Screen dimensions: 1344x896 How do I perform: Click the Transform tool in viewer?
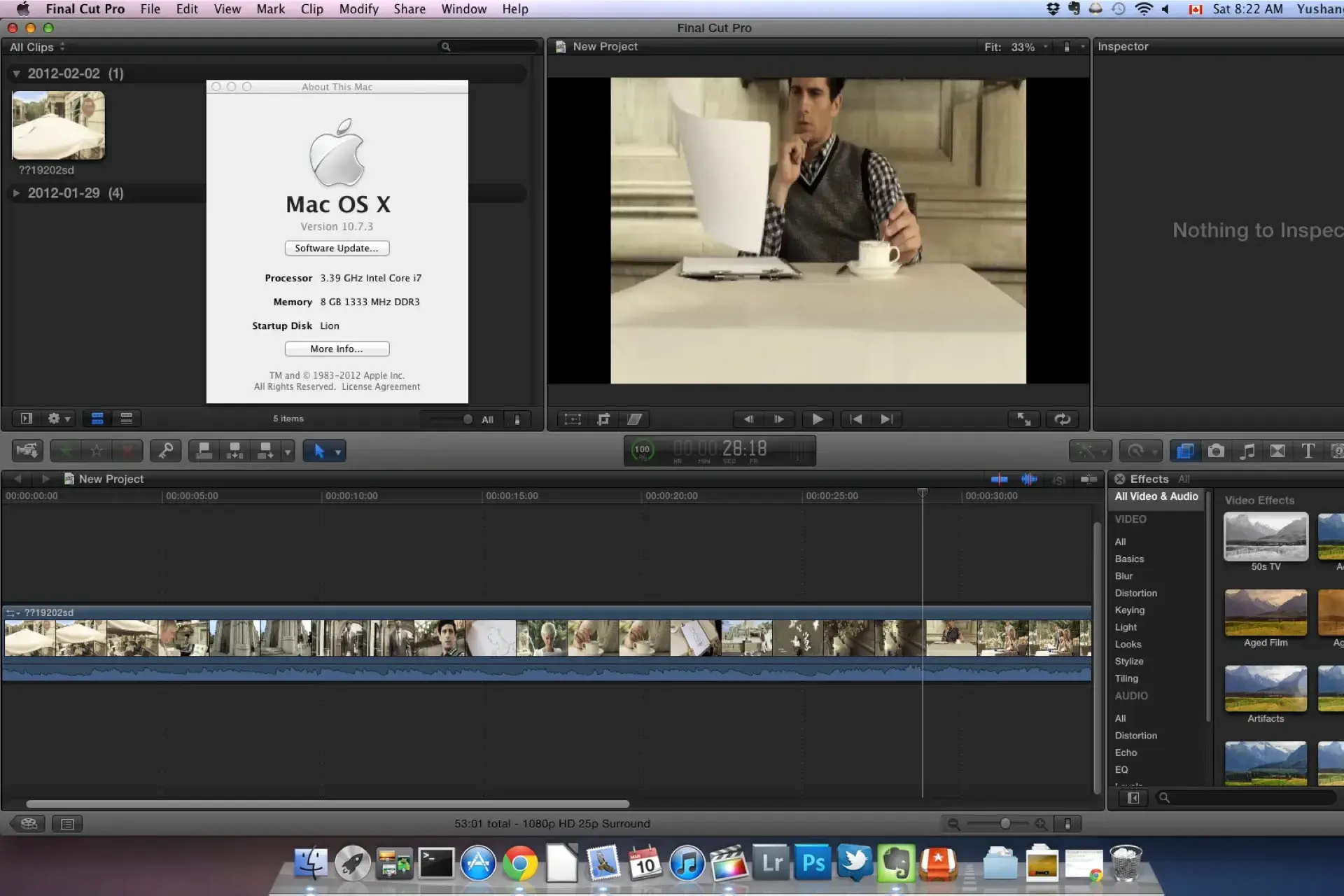coord(573,419)
